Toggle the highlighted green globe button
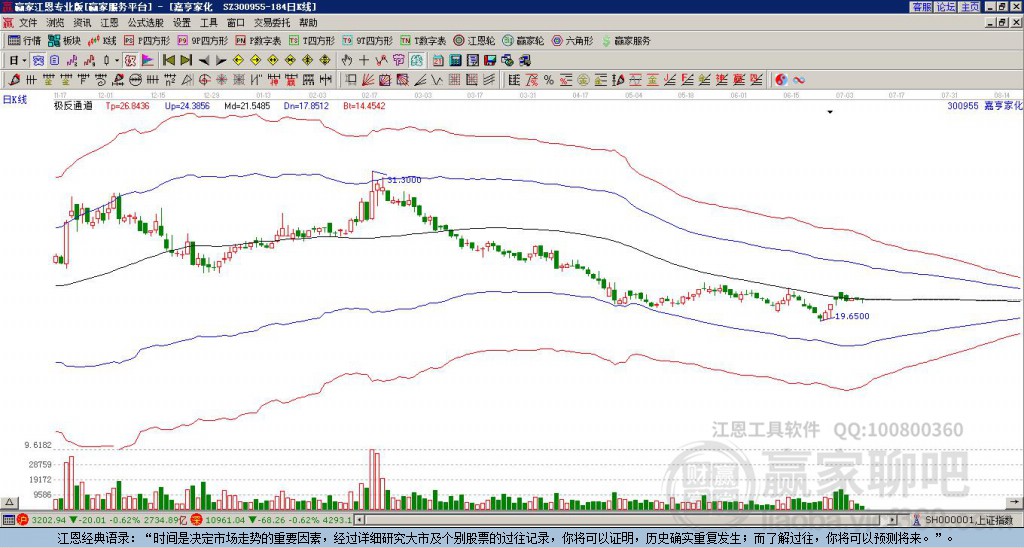The width and height of the screenshot is (1024, 548). pos(416,61)
